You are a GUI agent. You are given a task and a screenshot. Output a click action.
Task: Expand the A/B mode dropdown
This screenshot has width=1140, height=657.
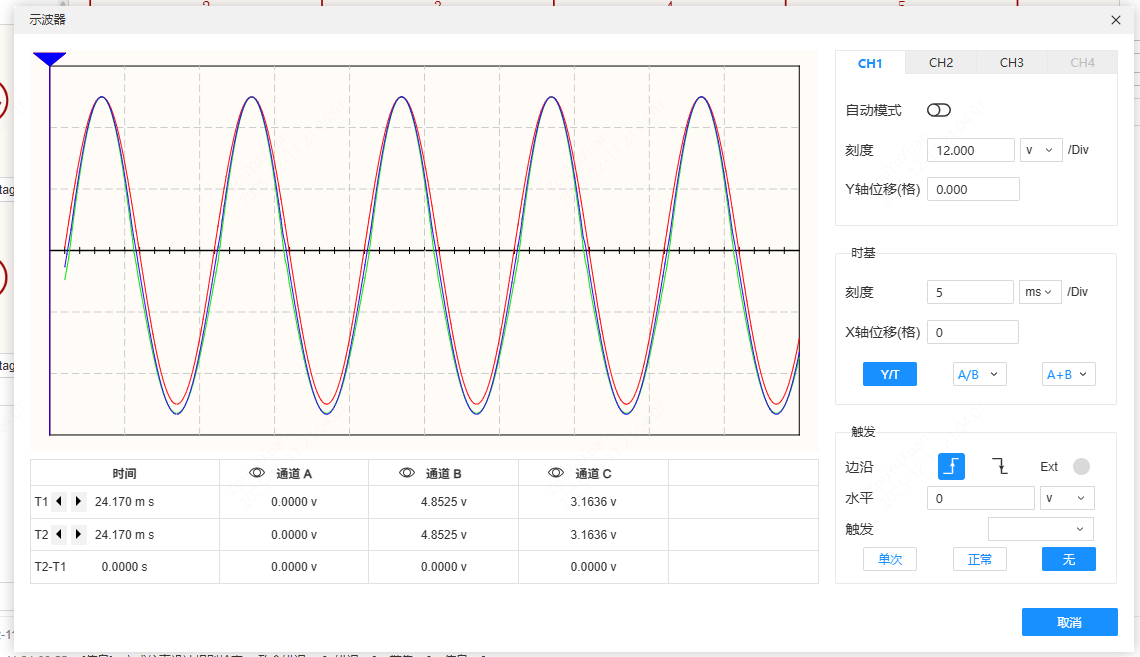979,374
